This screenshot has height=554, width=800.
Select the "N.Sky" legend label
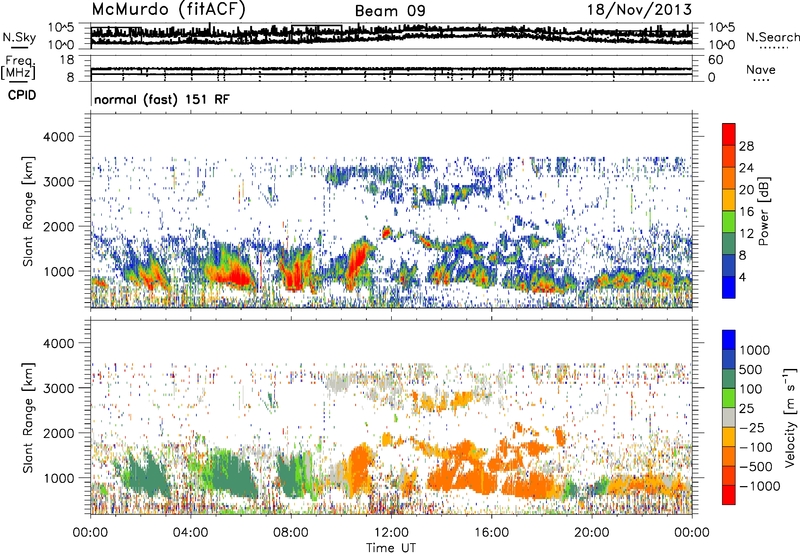point(19,37)
